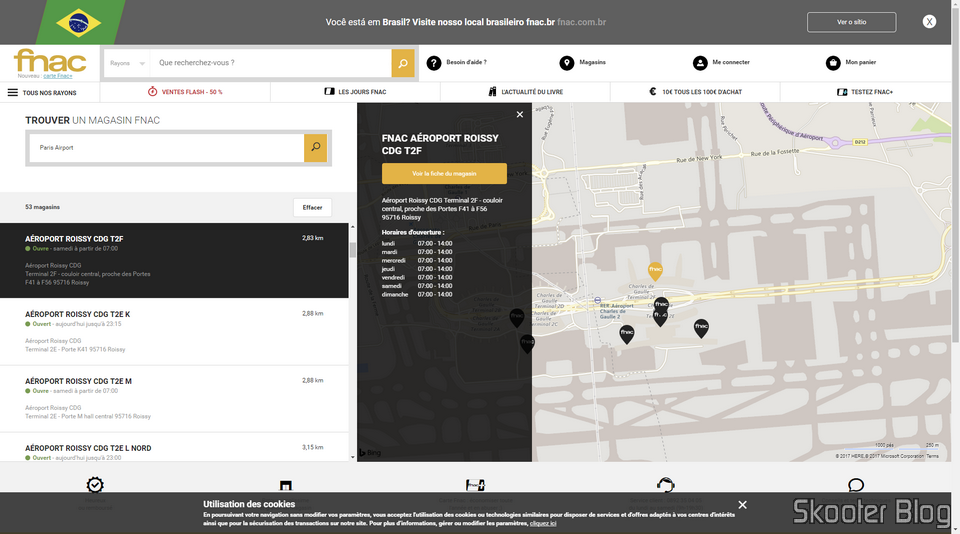This screenshot has width=960, height=534.
Task: Click the Fnac logo
Action: click(50, 61)
